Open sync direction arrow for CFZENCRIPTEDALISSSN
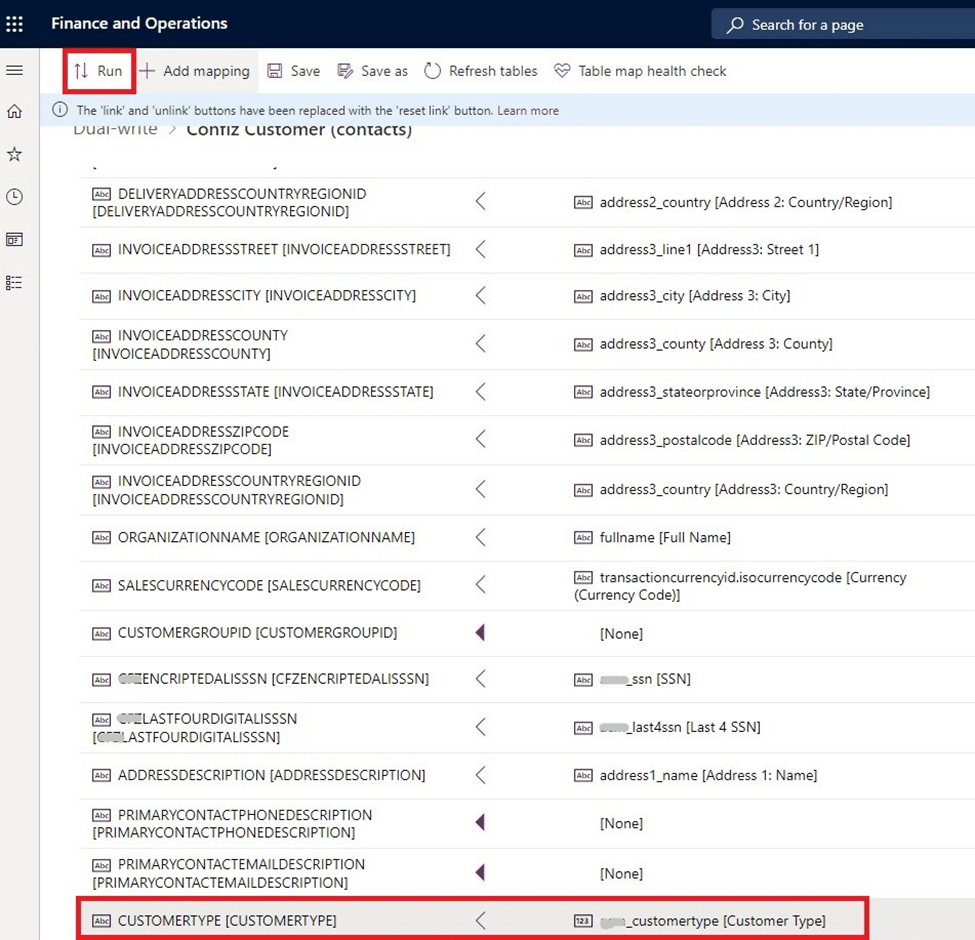975x940 pixels. click(480, 679)
